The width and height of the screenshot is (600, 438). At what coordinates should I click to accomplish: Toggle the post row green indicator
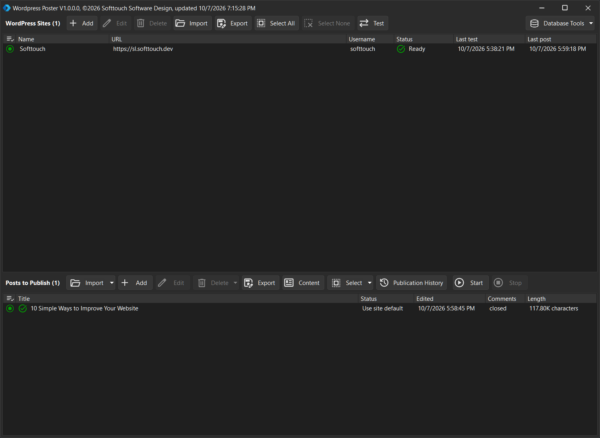click(10, 308)
